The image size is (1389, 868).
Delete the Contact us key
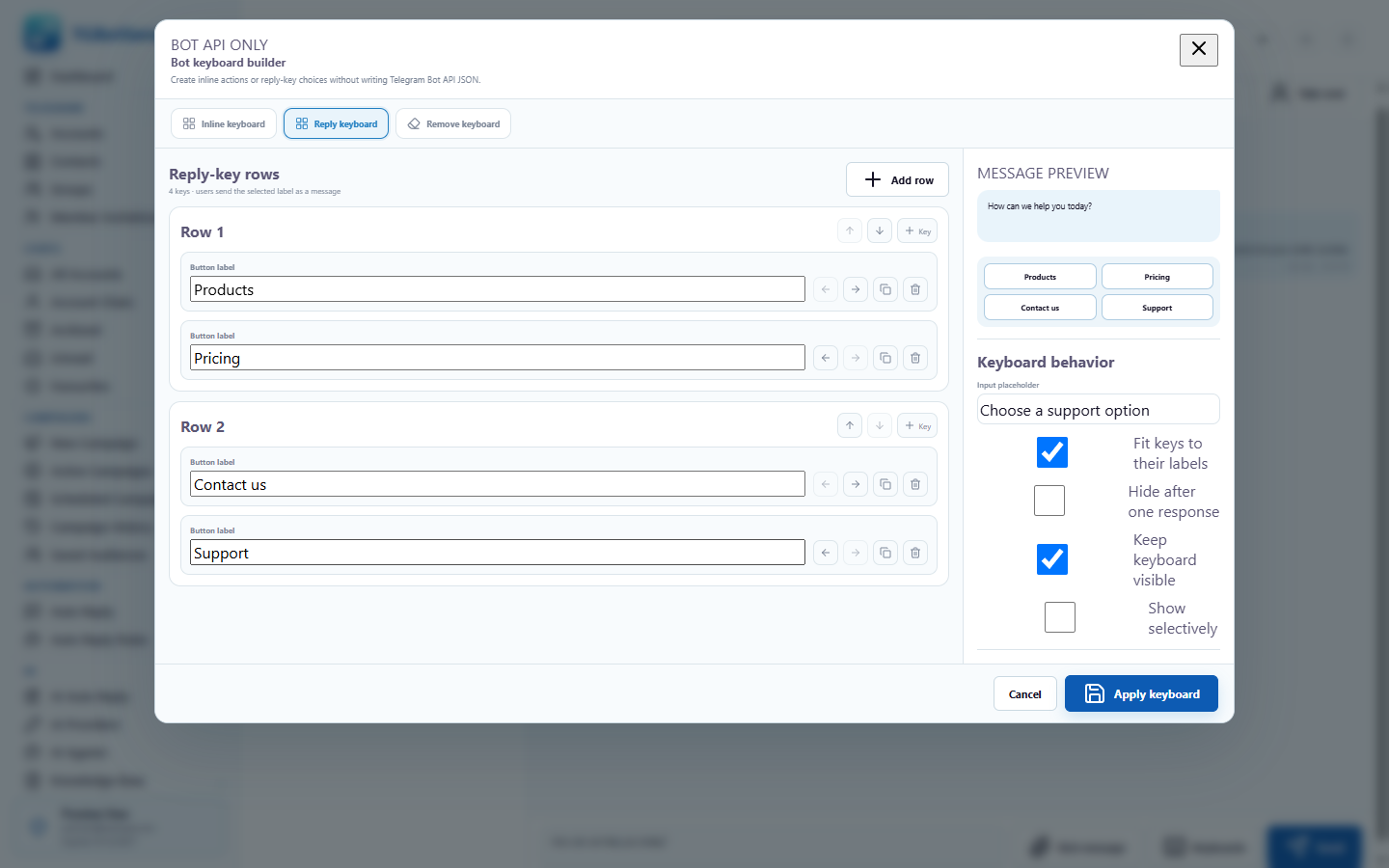(x=915, y=484)
